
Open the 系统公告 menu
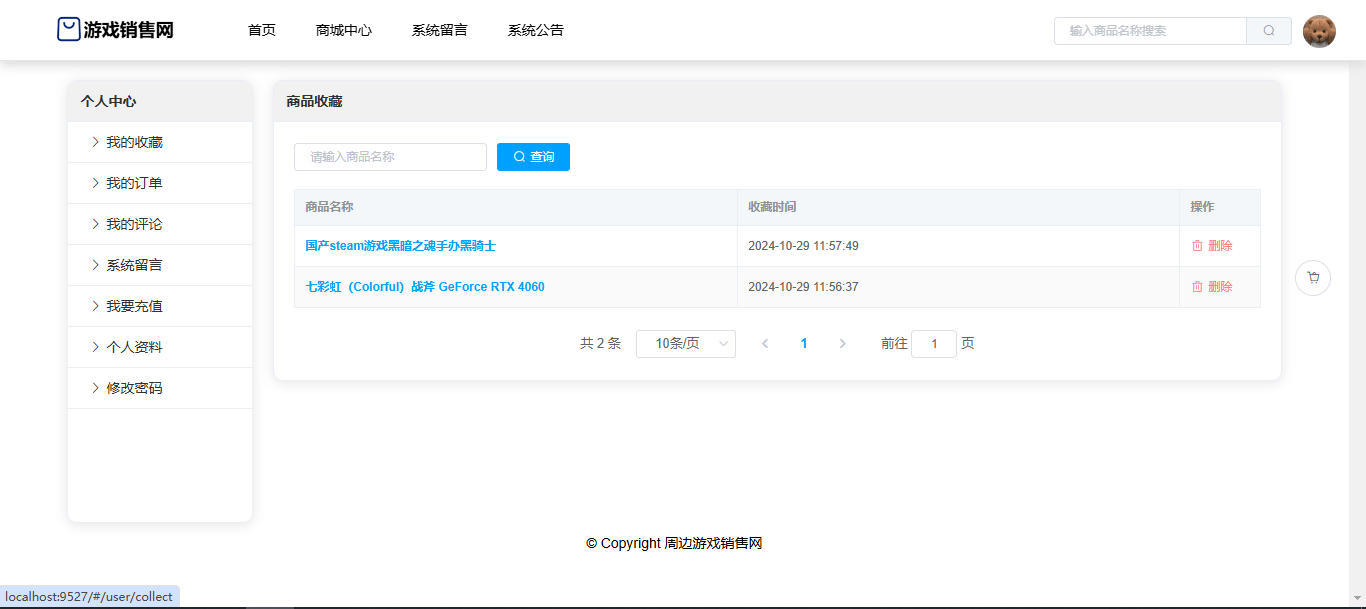tap(535, 30)
